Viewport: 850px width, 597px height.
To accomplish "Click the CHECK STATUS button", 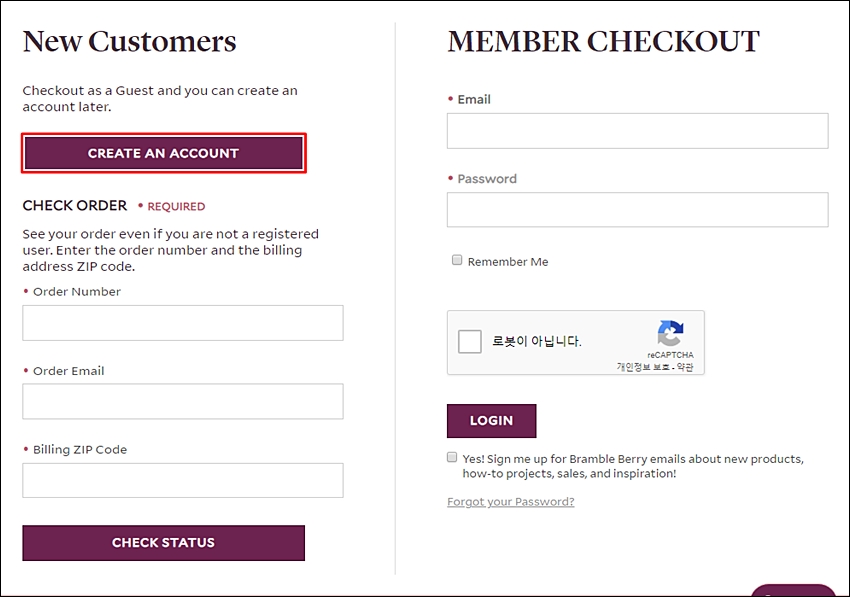I will [x=164, y=543].
